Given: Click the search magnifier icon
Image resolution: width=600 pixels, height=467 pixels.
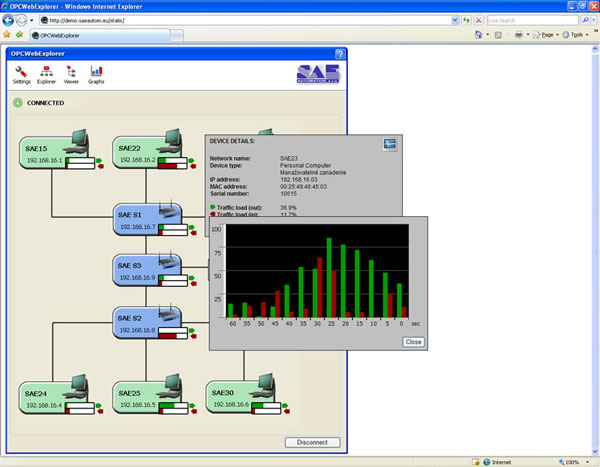Looking at the screenshot, I should tap(585, 20).
